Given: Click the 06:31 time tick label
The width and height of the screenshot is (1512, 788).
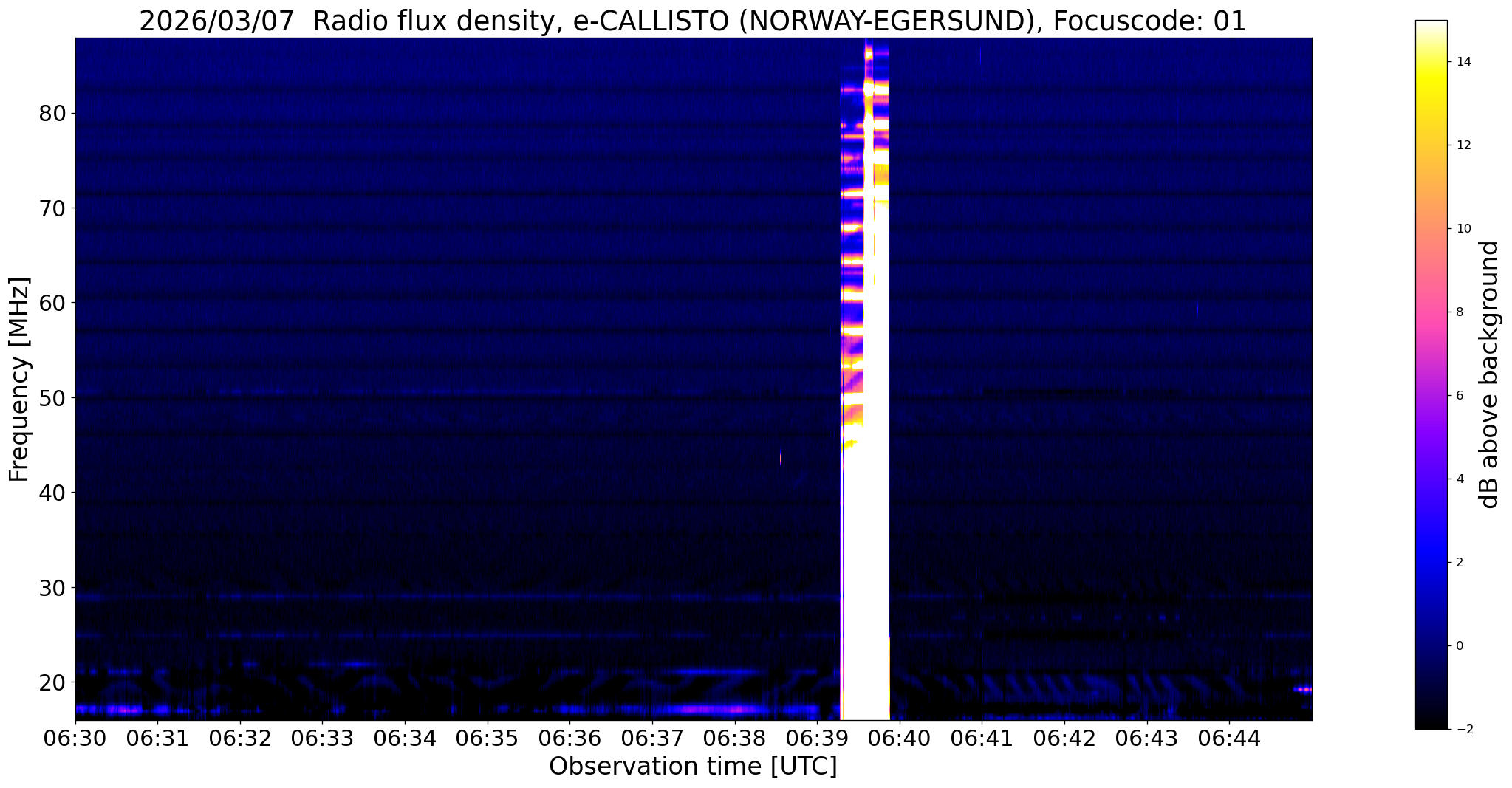Looking at the screenshot, I should [157, 738].
